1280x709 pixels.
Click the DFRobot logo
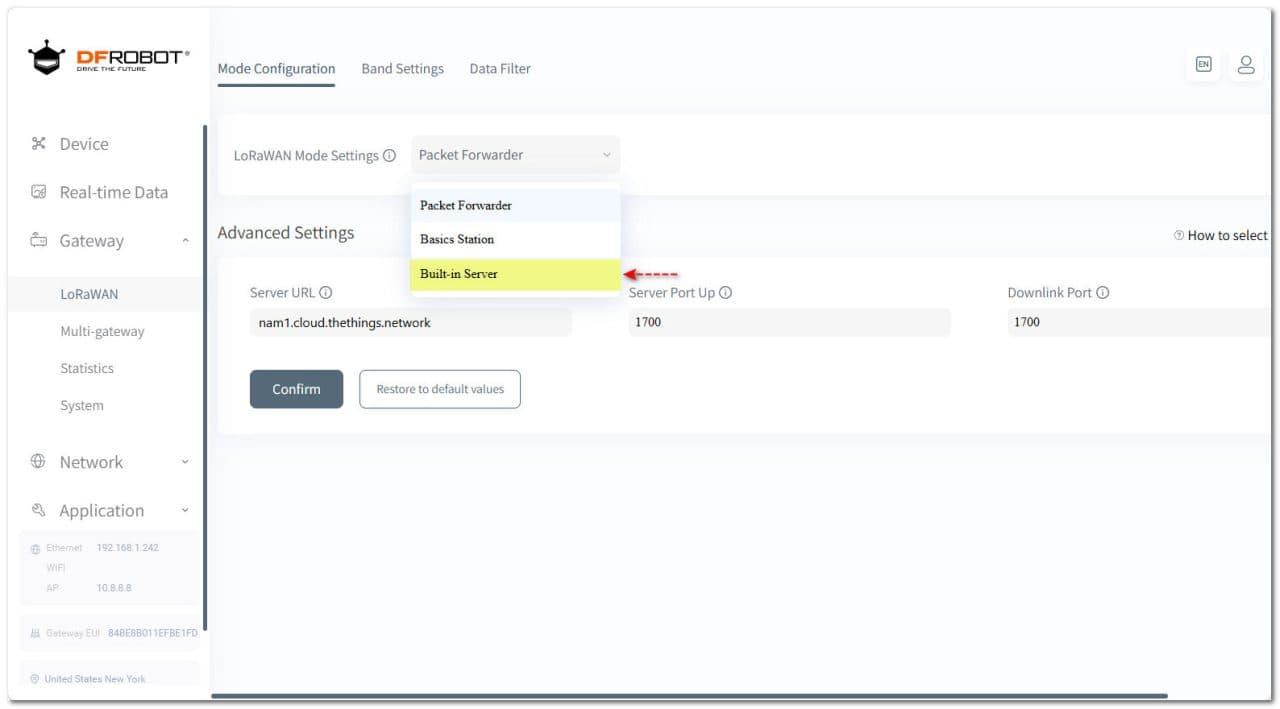[108, 59]
